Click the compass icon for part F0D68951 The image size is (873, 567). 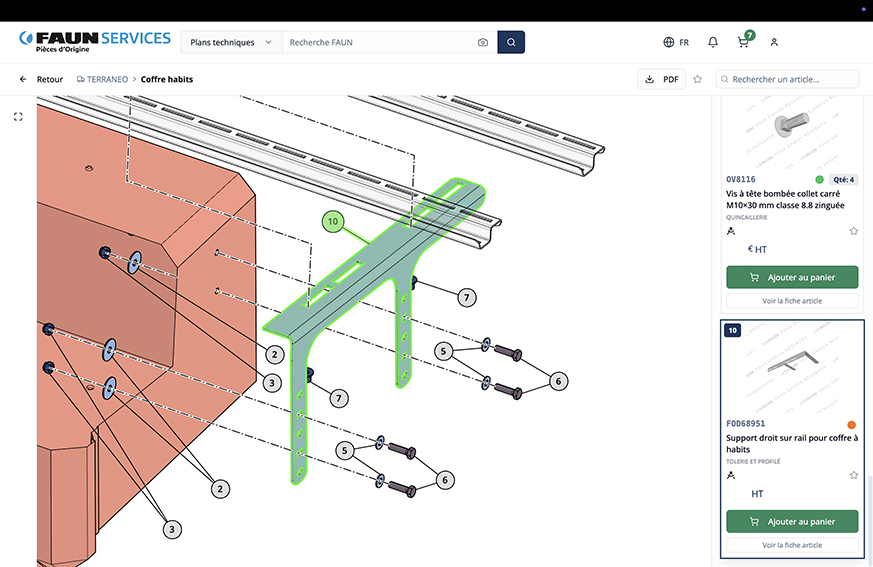pyautogui.click(x=731, y=476)
